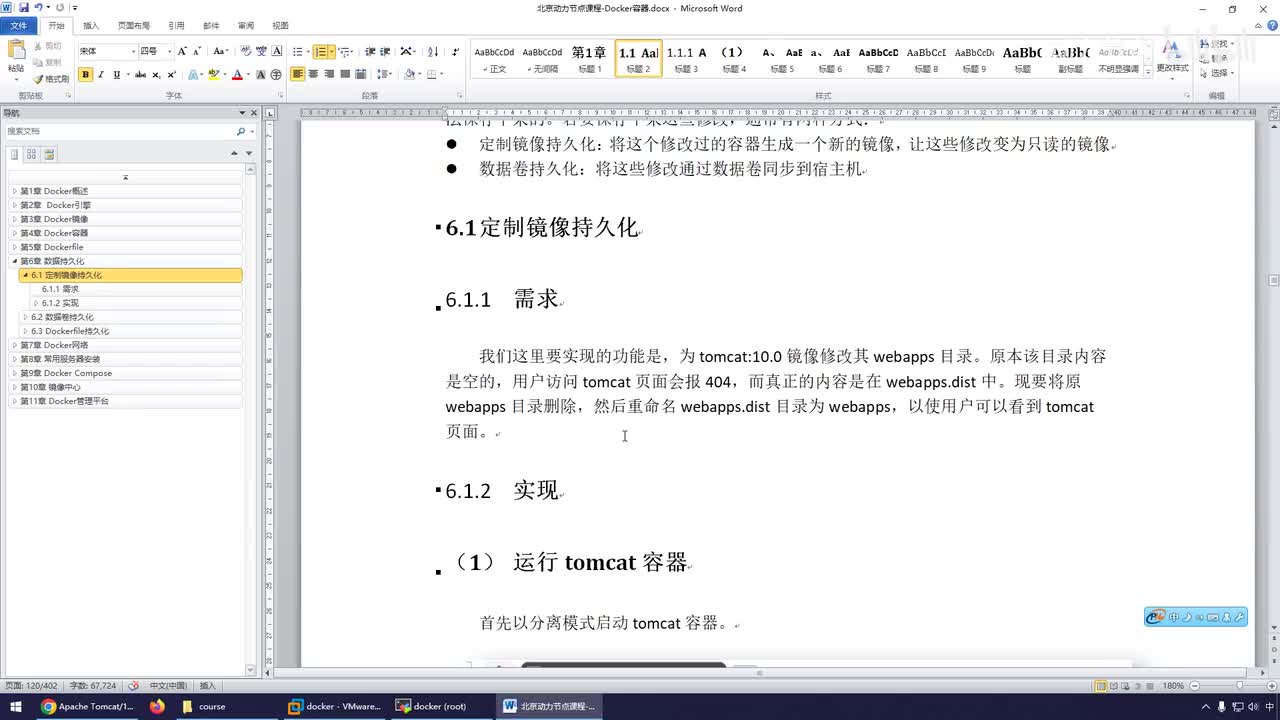Browse pages view icon in navigation pane
The height and width of the screenshot is (720, 1280).
pyautogui.click(x=32, y=154)
